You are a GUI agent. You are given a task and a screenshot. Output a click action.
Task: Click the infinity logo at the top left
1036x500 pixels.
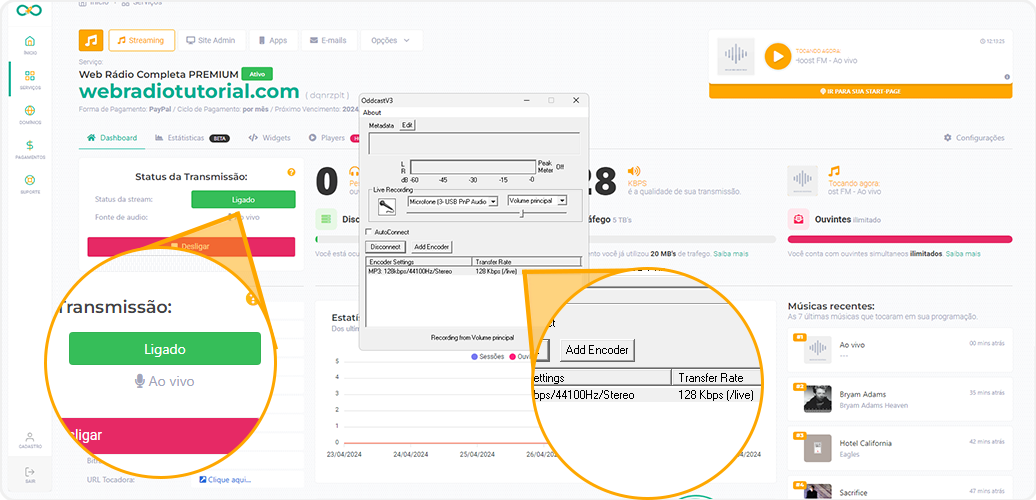click(x=29, y=10)
